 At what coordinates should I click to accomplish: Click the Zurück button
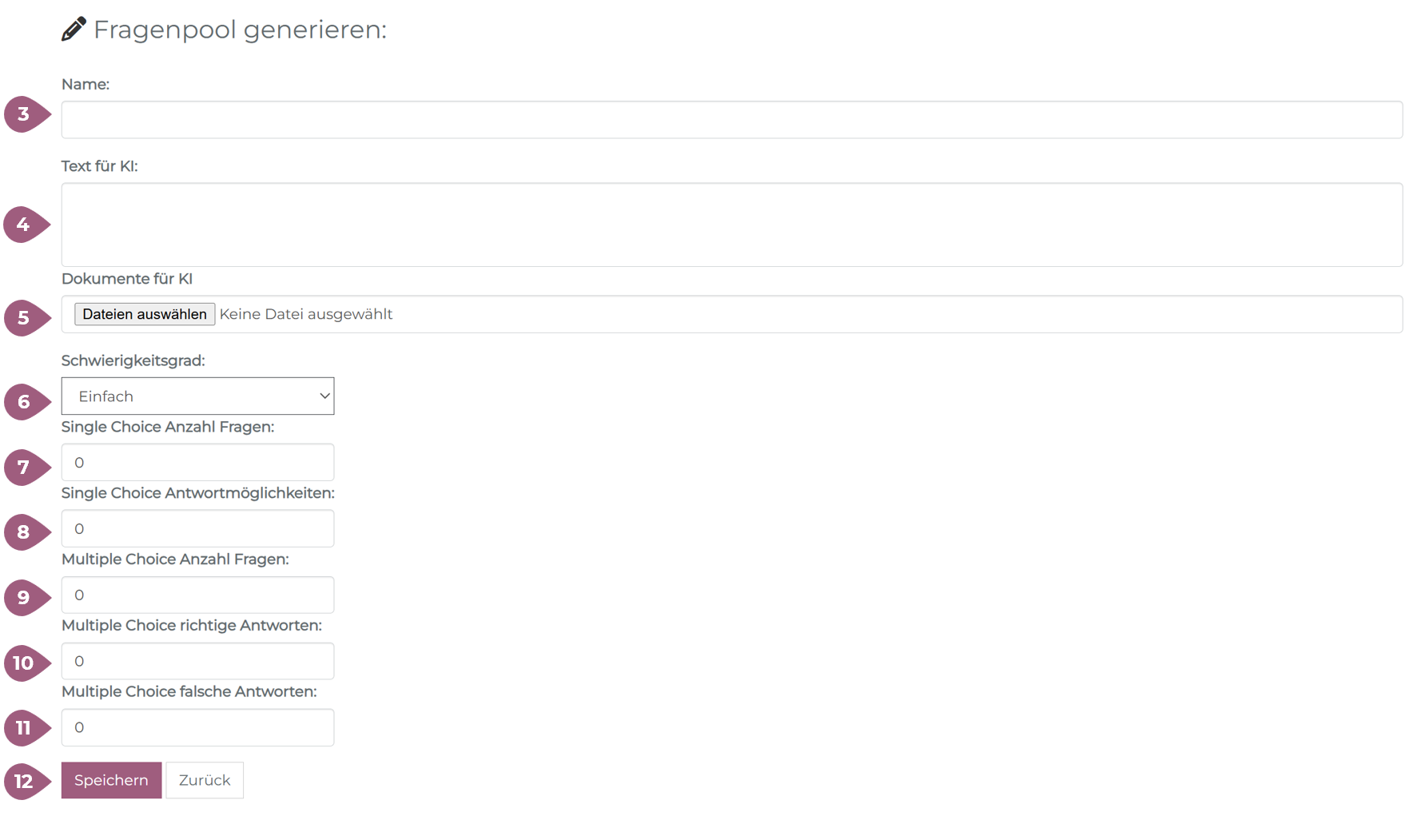pyautogui.click(x=205, y=780)
